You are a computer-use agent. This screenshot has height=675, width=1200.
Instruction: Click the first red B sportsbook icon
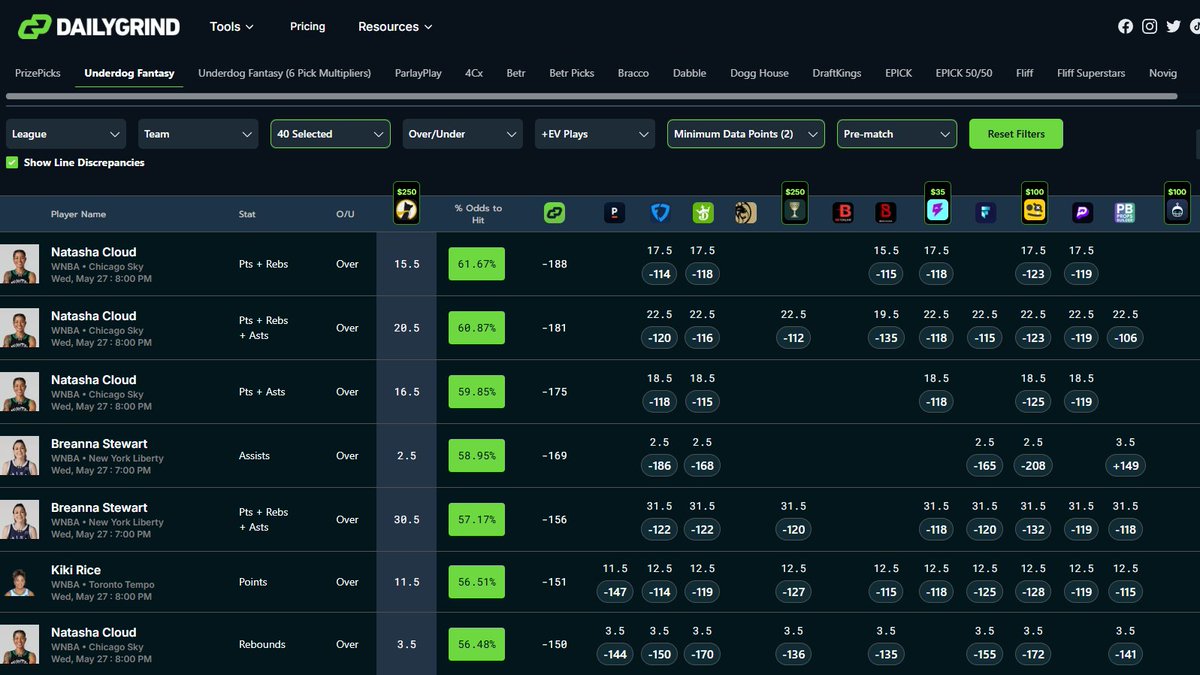tap(843, 212)
